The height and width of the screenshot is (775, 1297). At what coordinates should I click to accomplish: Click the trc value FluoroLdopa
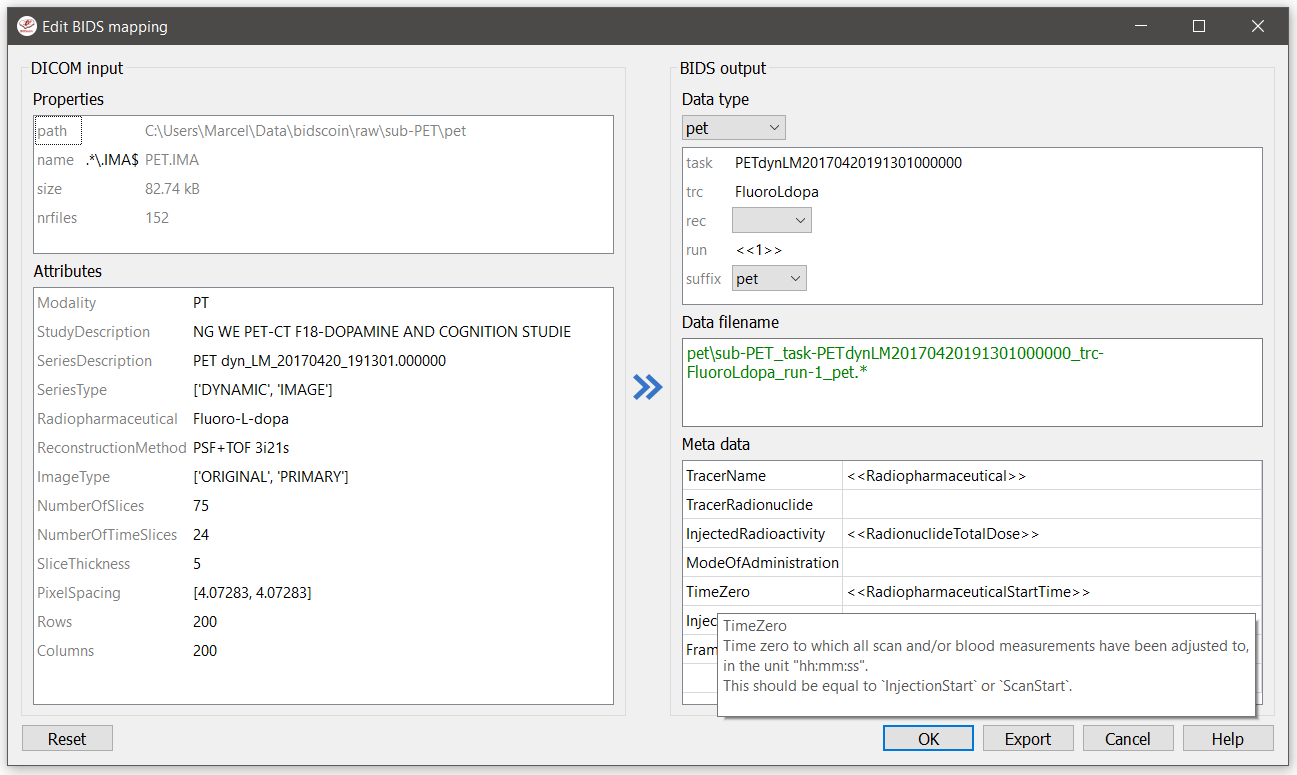(776, 192)
